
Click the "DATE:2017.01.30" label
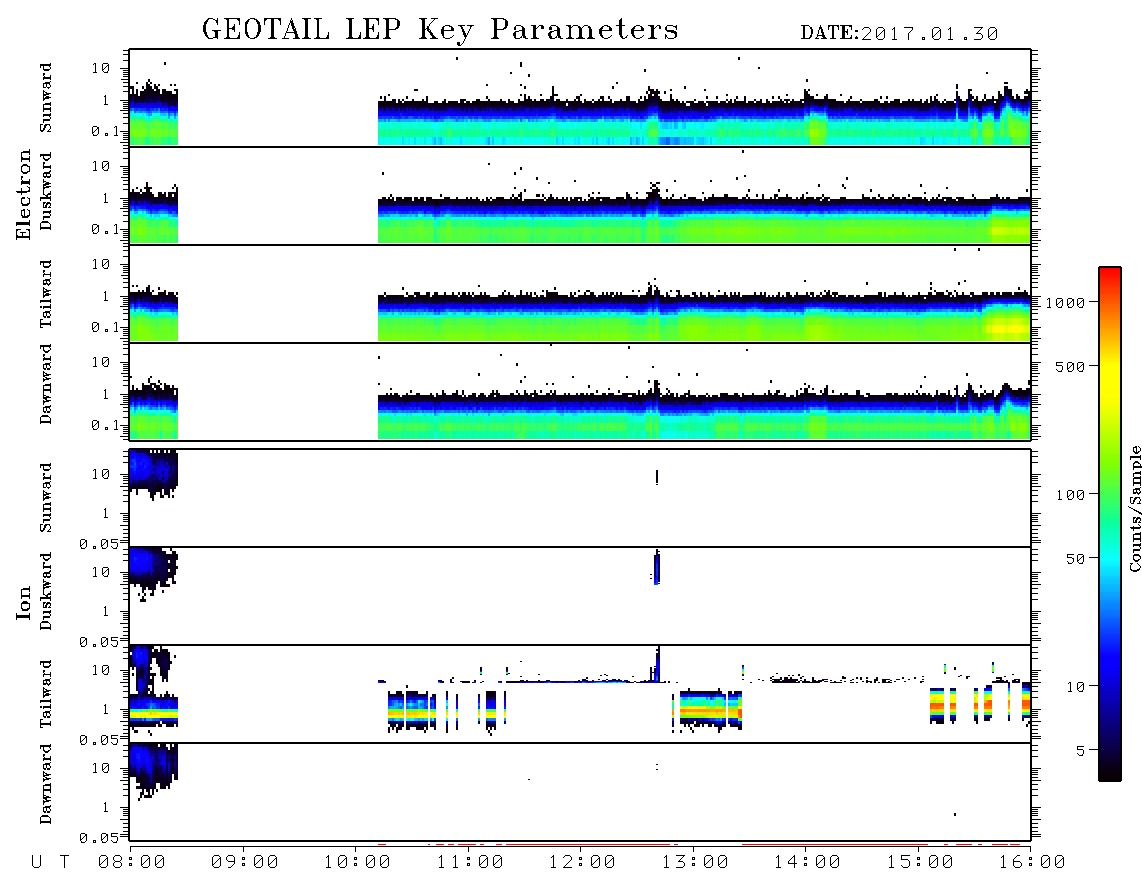899,34
